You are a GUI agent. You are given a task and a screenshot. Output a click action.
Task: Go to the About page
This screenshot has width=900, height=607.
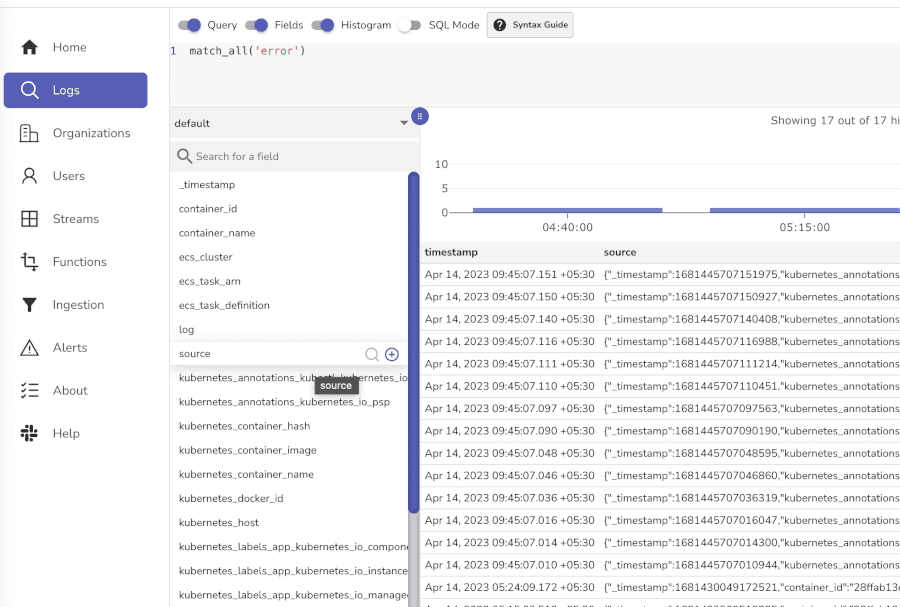(70, 391)
